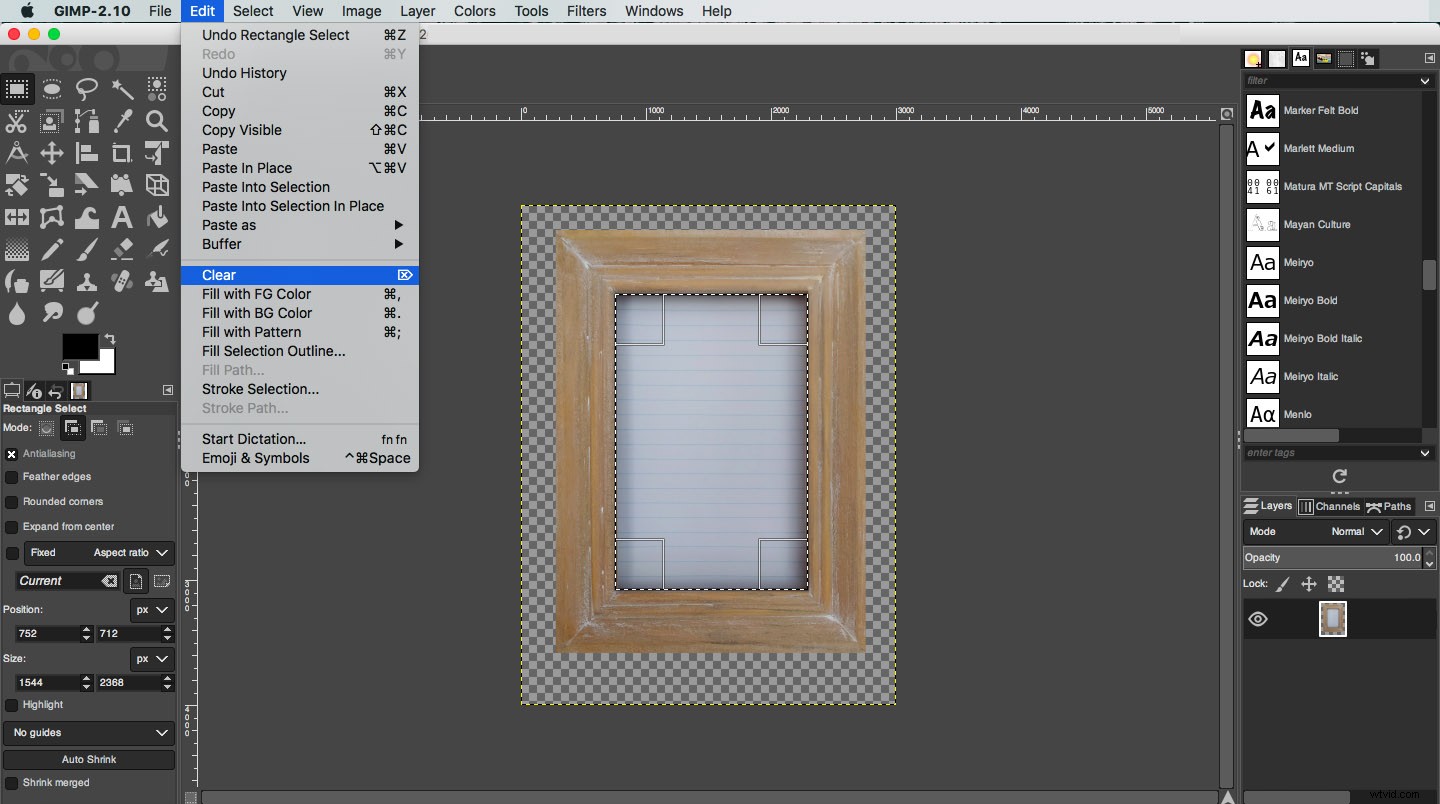Open the Aspect ratio dropdown
This screenshot has width=1440, height=804.
point(131,553)
